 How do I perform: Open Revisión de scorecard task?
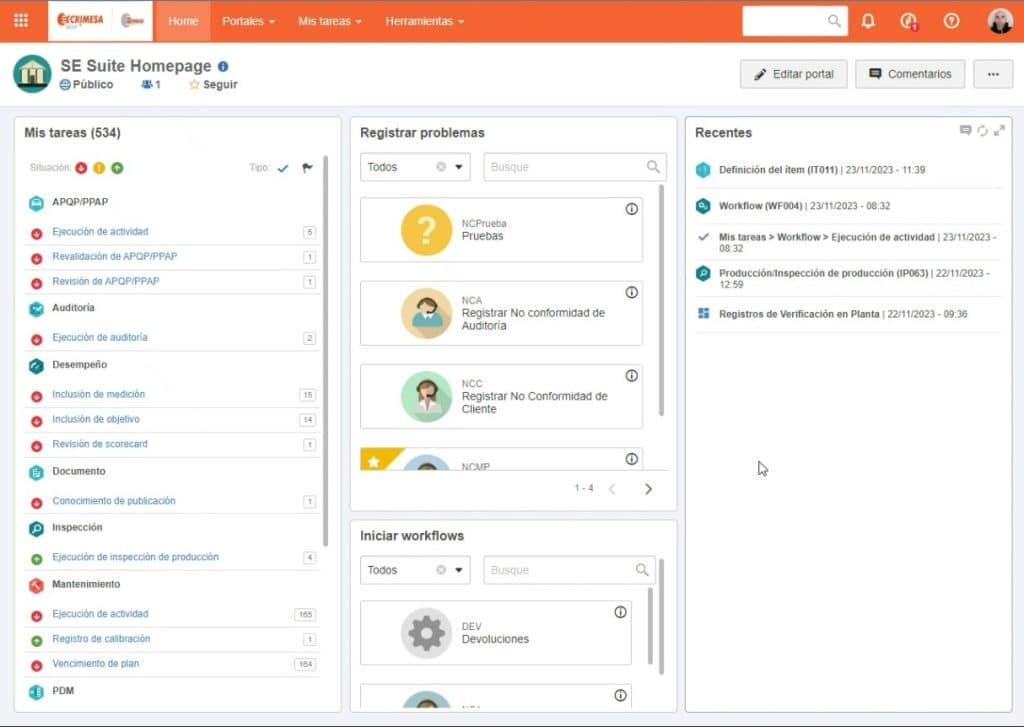100,444
